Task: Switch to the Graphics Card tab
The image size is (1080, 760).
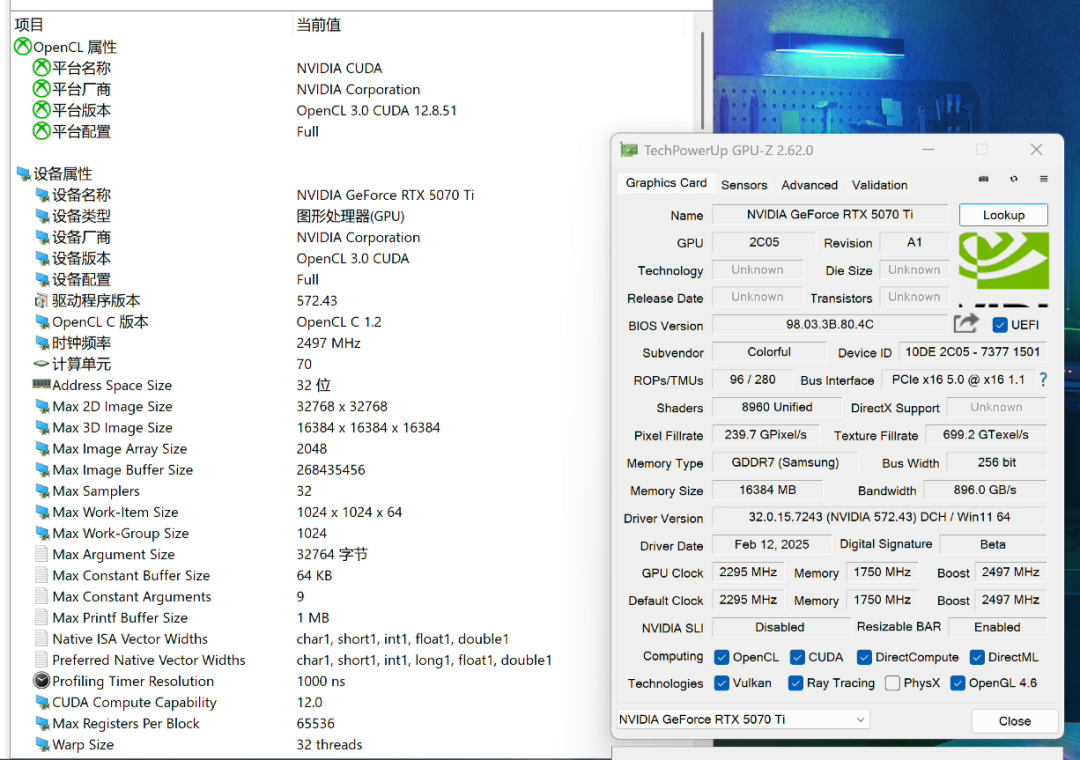Action: 665,183
